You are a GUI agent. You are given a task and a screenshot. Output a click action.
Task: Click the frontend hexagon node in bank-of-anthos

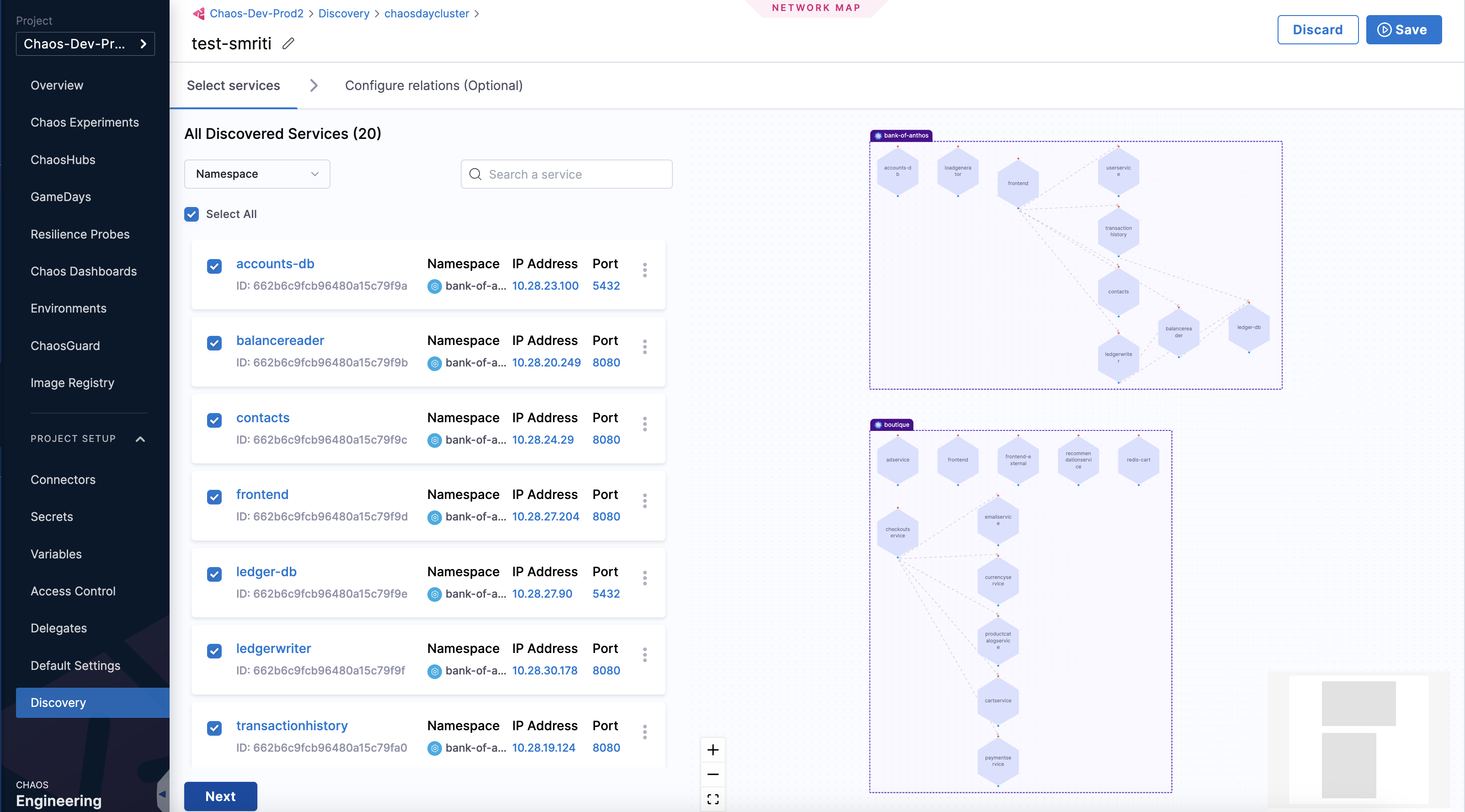point(1018,183)
